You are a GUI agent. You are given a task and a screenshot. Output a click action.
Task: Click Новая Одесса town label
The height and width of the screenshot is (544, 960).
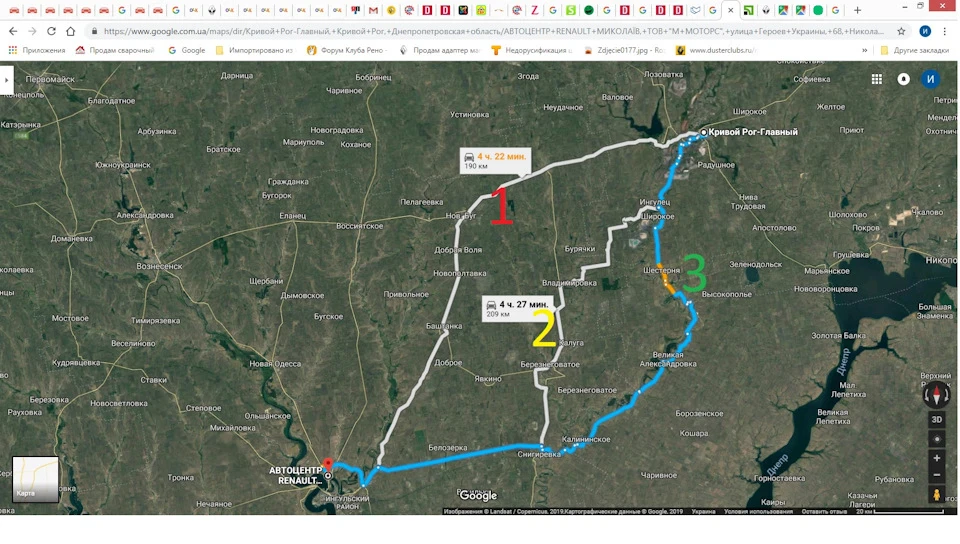point(275,363)
